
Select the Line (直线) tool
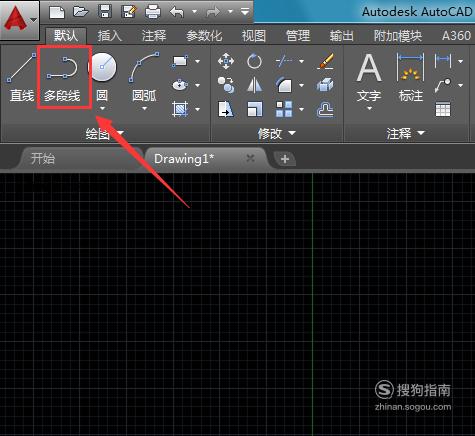click(x=21, y=77)
